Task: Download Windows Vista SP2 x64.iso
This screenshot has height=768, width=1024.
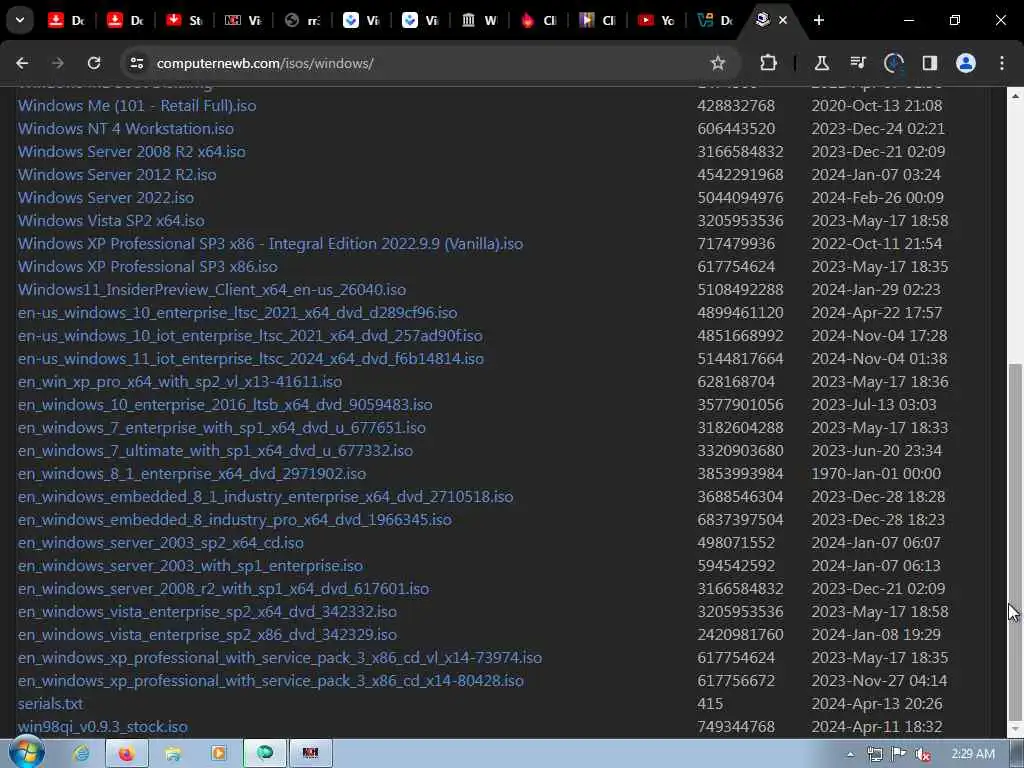Action: pos(111,221)
